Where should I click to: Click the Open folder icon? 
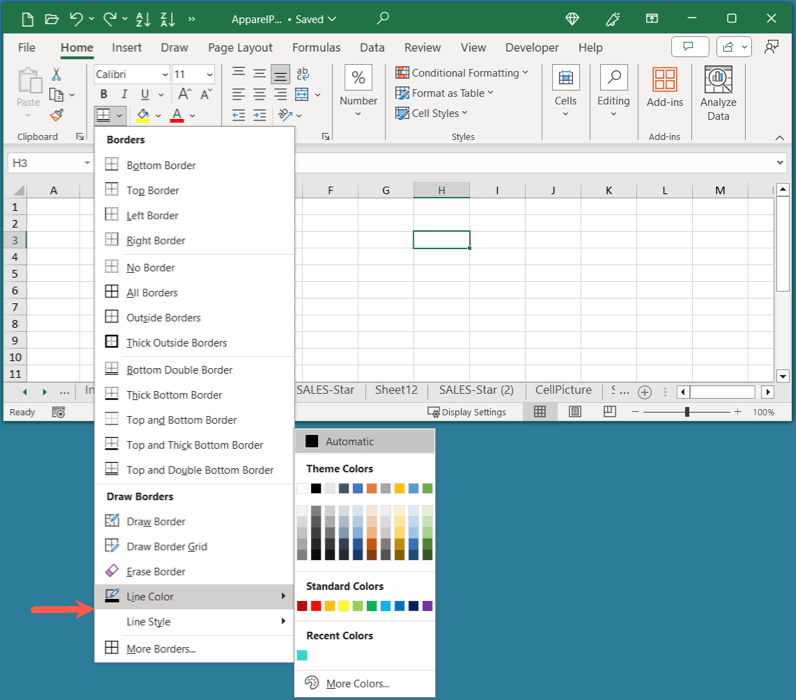tap(51, 19)
